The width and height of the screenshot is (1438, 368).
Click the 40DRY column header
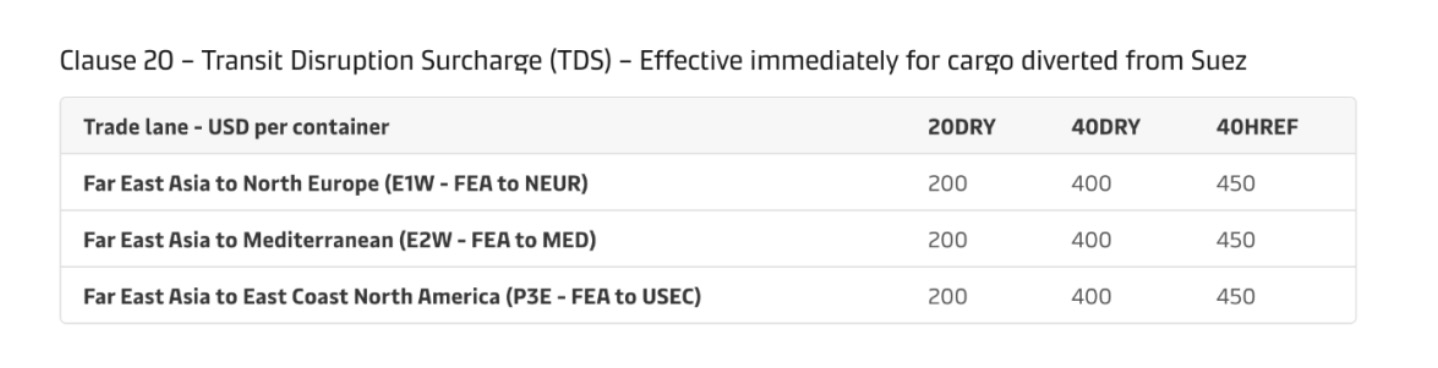point(1106,127)
